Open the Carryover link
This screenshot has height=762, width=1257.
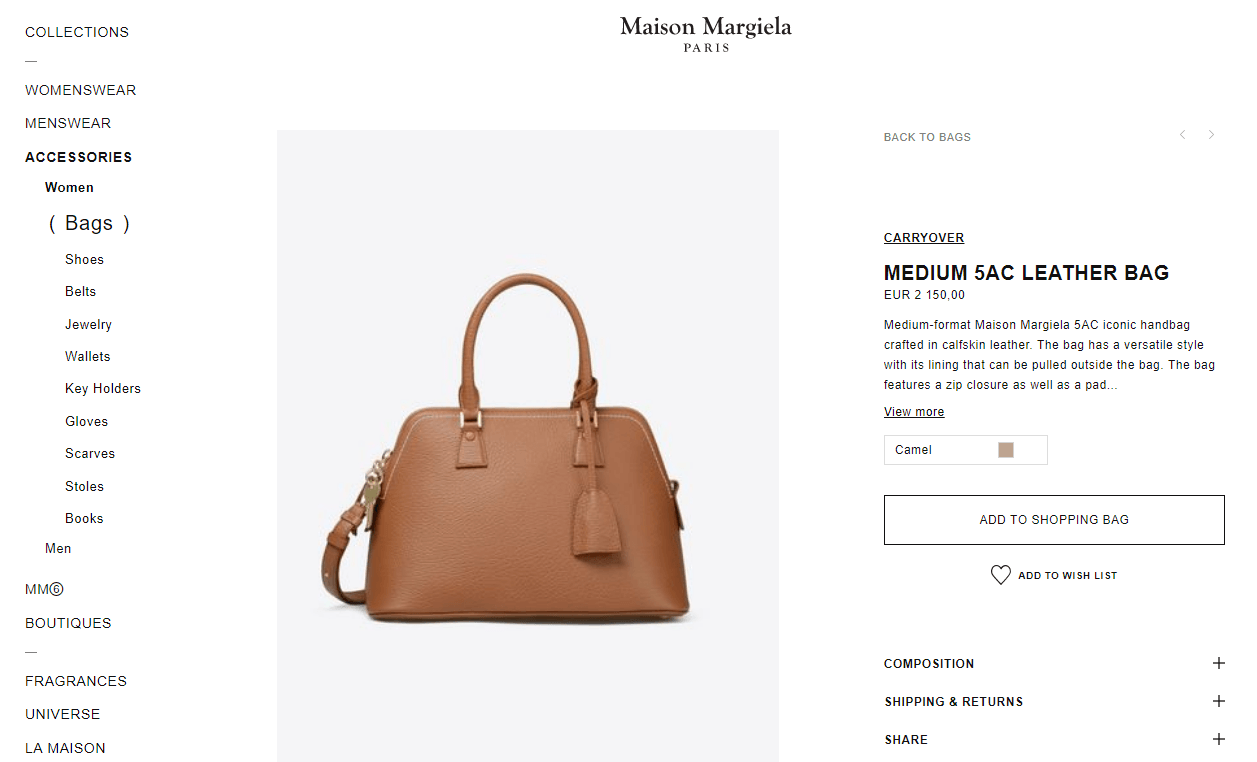coord(924,238)
